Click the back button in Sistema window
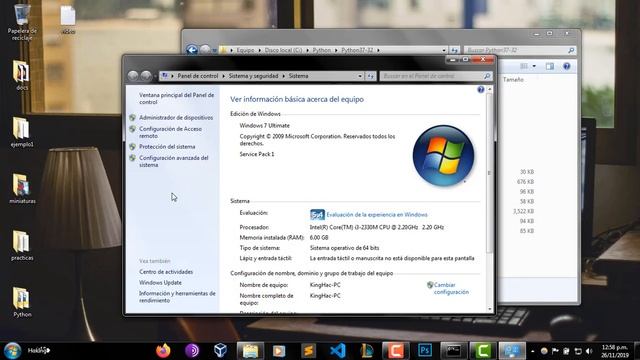The width and height of the screenshot is (640, 360). pyautogui.click(x=133, y=76)
